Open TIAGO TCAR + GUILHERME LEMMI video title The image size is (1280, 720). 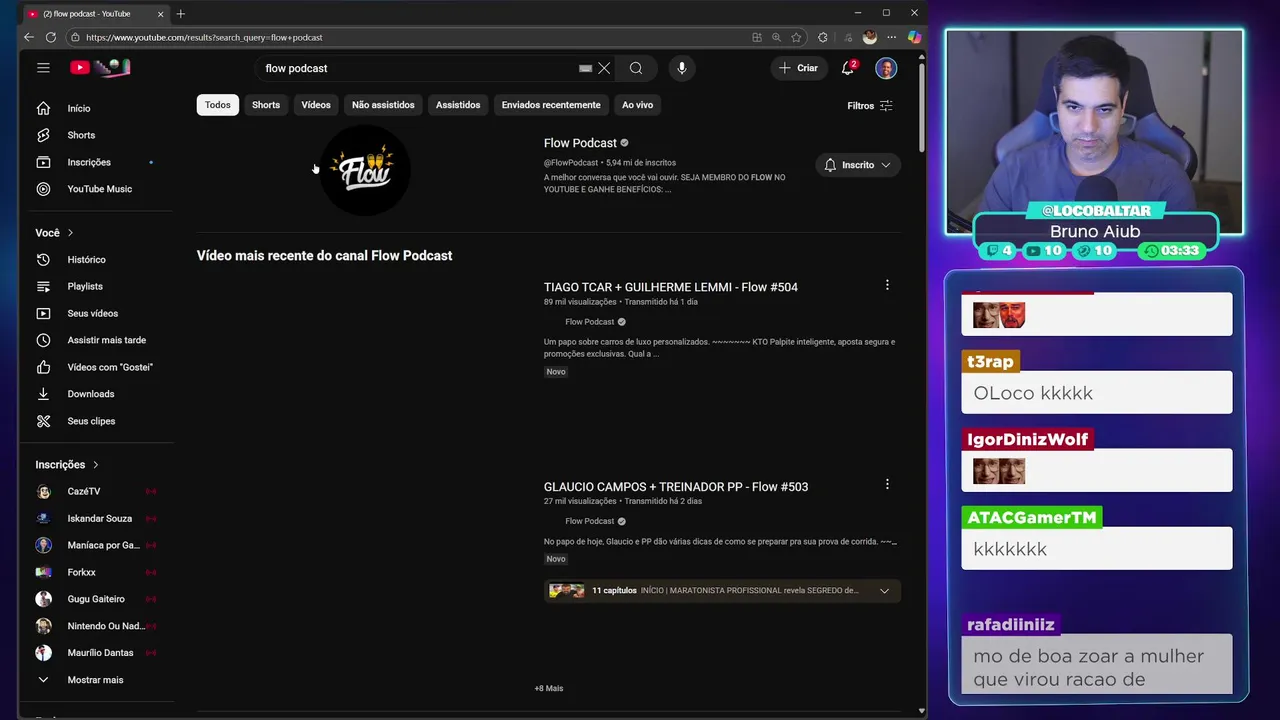[x=670, y=287]
